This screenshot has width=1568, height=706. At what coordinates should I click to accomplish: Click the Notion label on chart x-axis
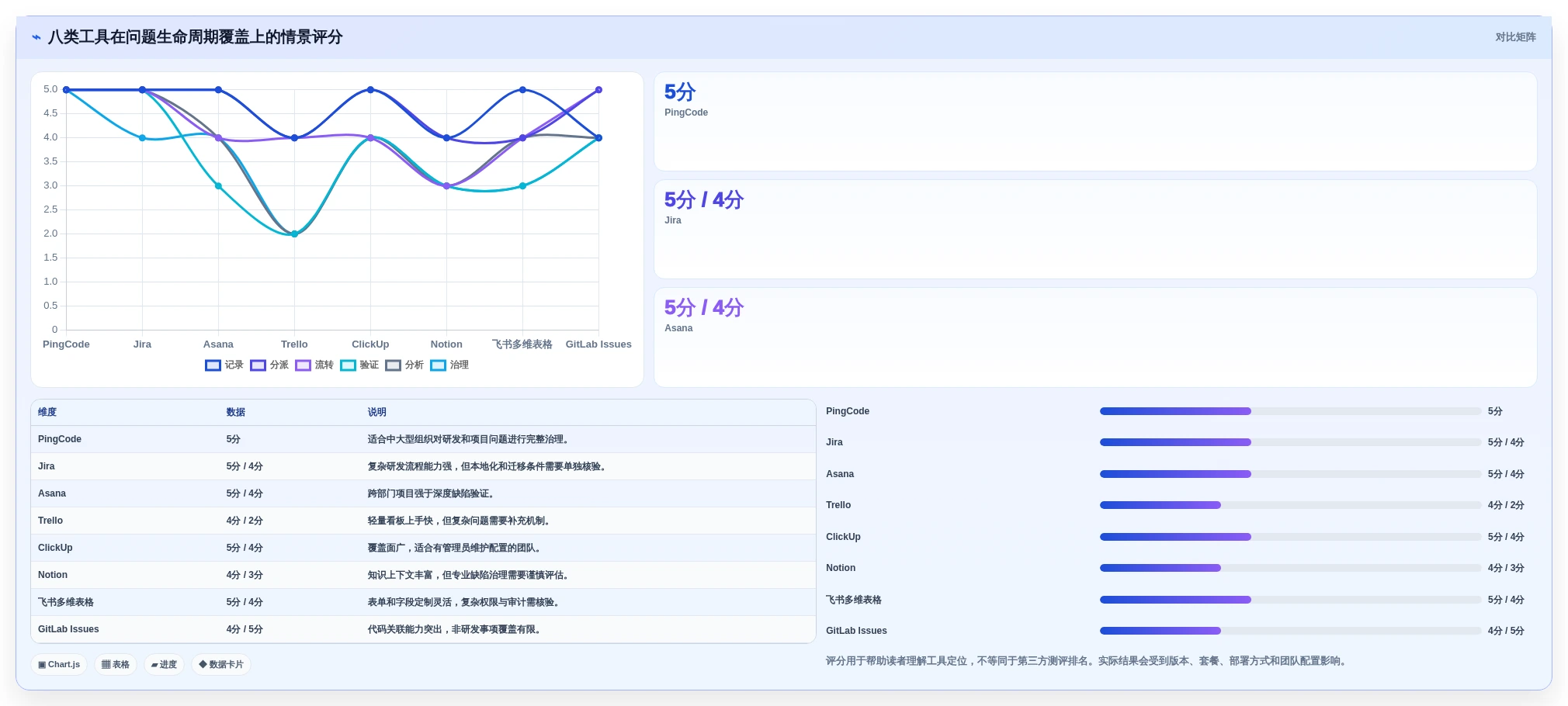(x=446, y=344)
